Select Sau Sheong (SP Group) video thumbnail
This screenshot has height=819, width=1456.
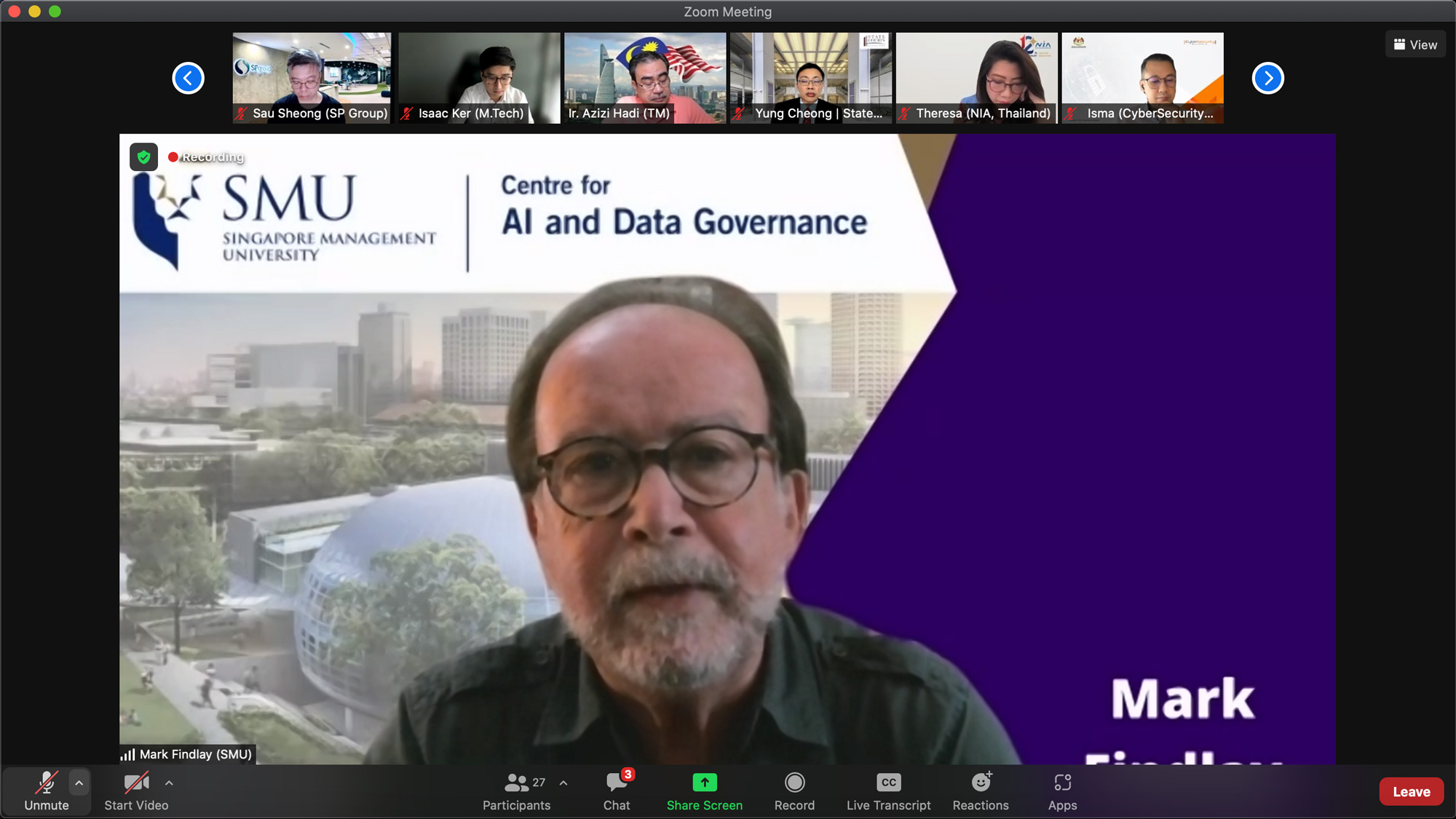312,78
